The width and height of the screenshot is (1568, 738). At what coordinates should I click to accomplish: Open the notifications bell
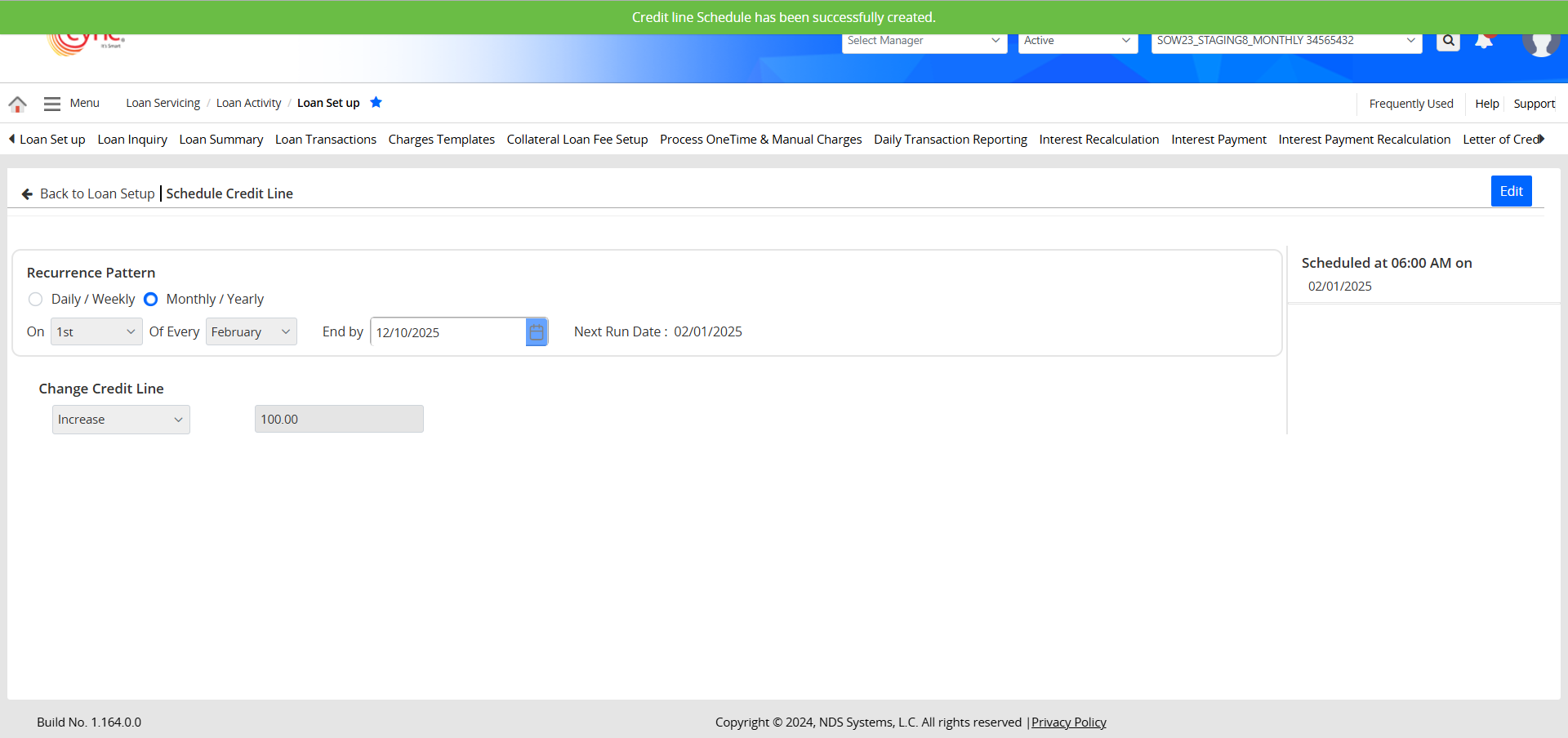tap(1484, 42)
